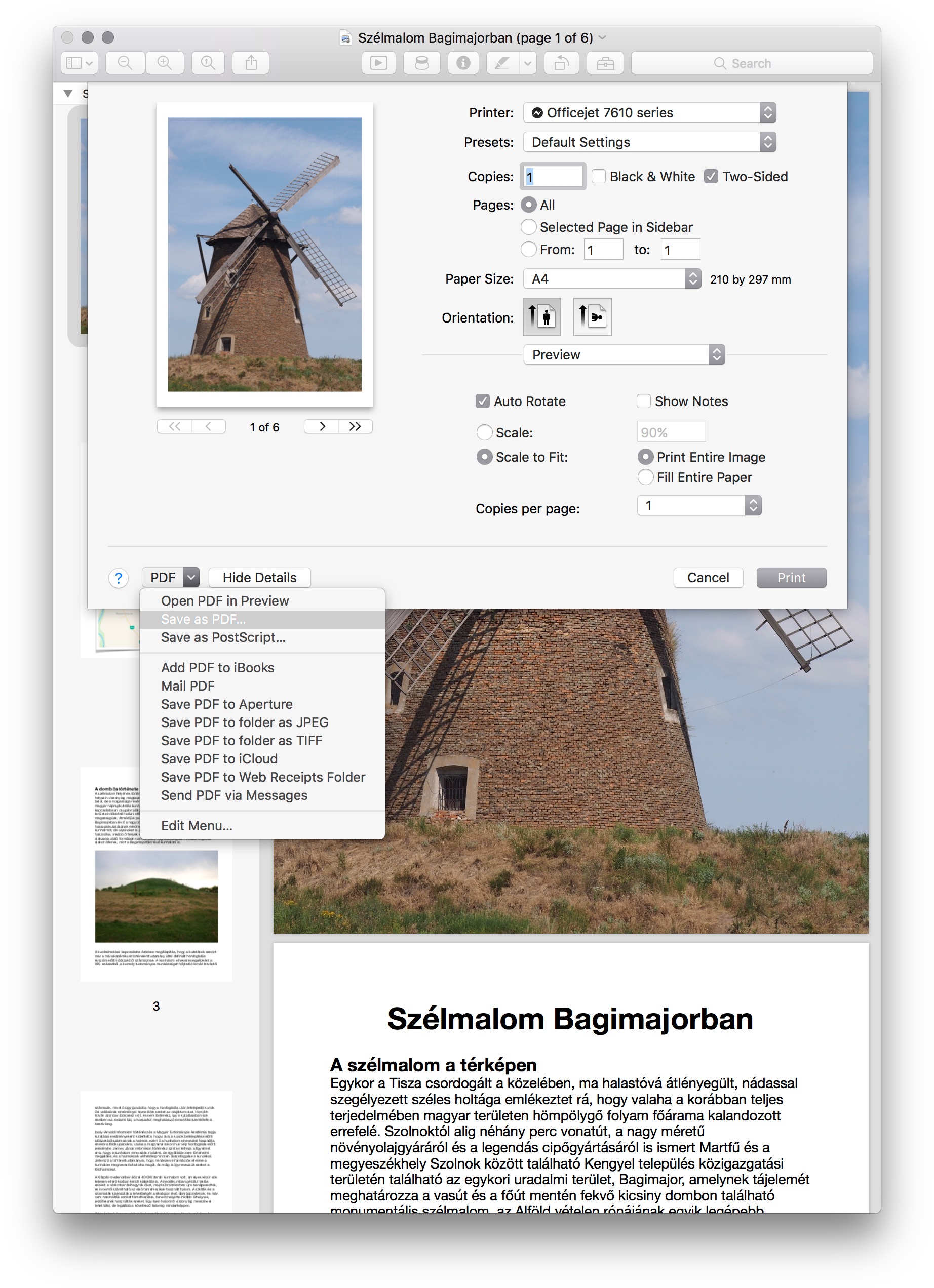Select the Scale radio button
Image resolution: width=934 pixels, height=1288 pixels.
485,433
